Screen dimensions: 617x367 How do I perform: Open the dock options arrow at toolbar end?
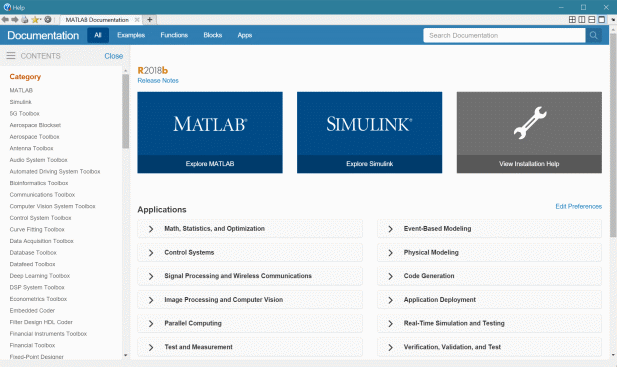(x=613, y=20)
